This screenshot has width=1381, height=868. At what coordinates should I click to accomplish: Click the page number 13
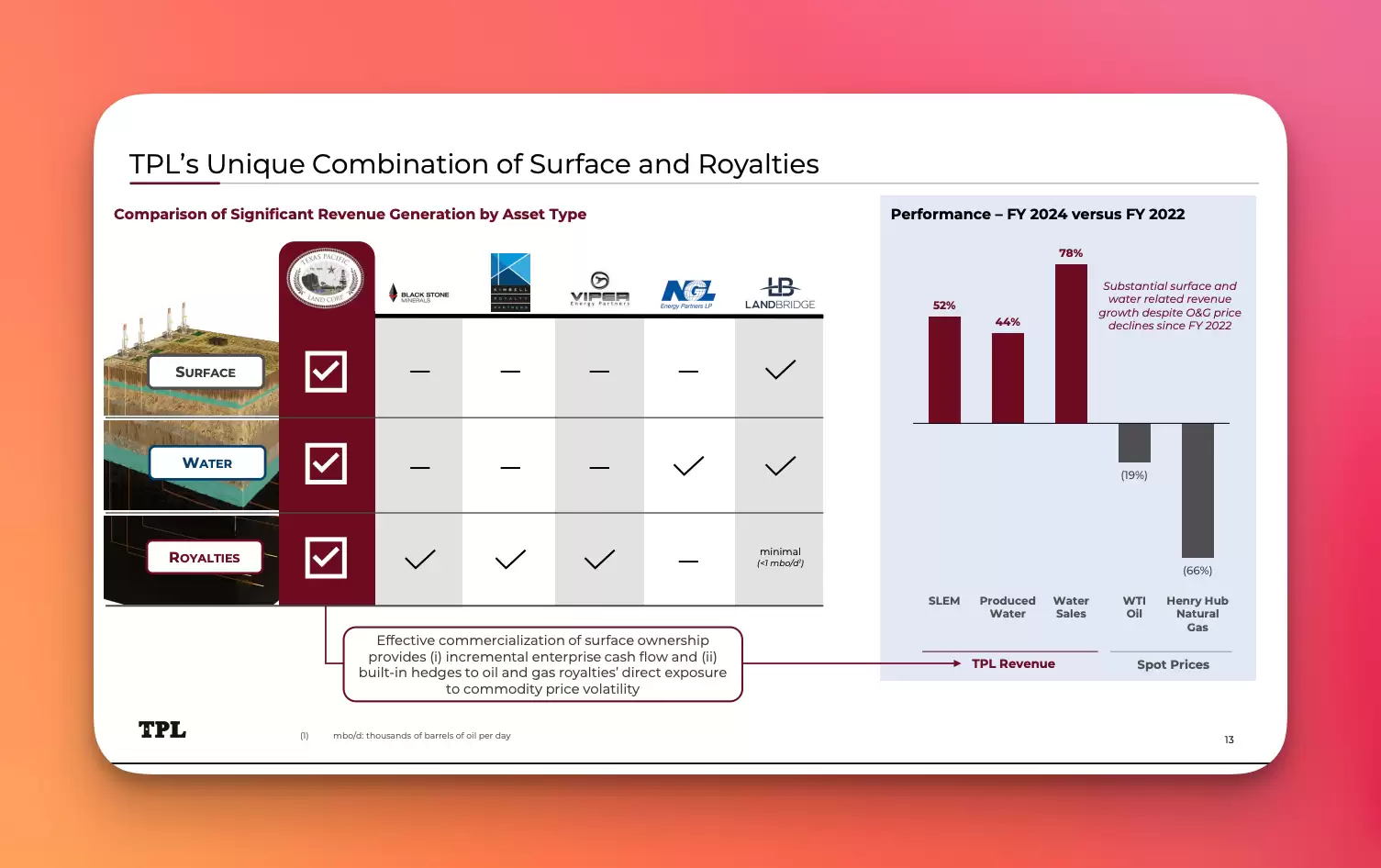tap(1229, 740)
